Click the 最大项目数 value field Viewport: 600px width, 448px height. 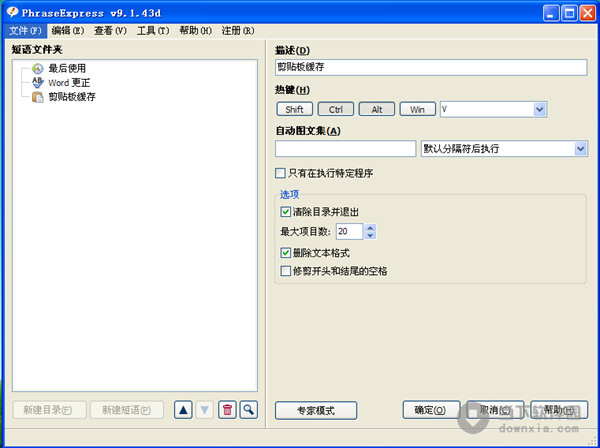point(349,231)
